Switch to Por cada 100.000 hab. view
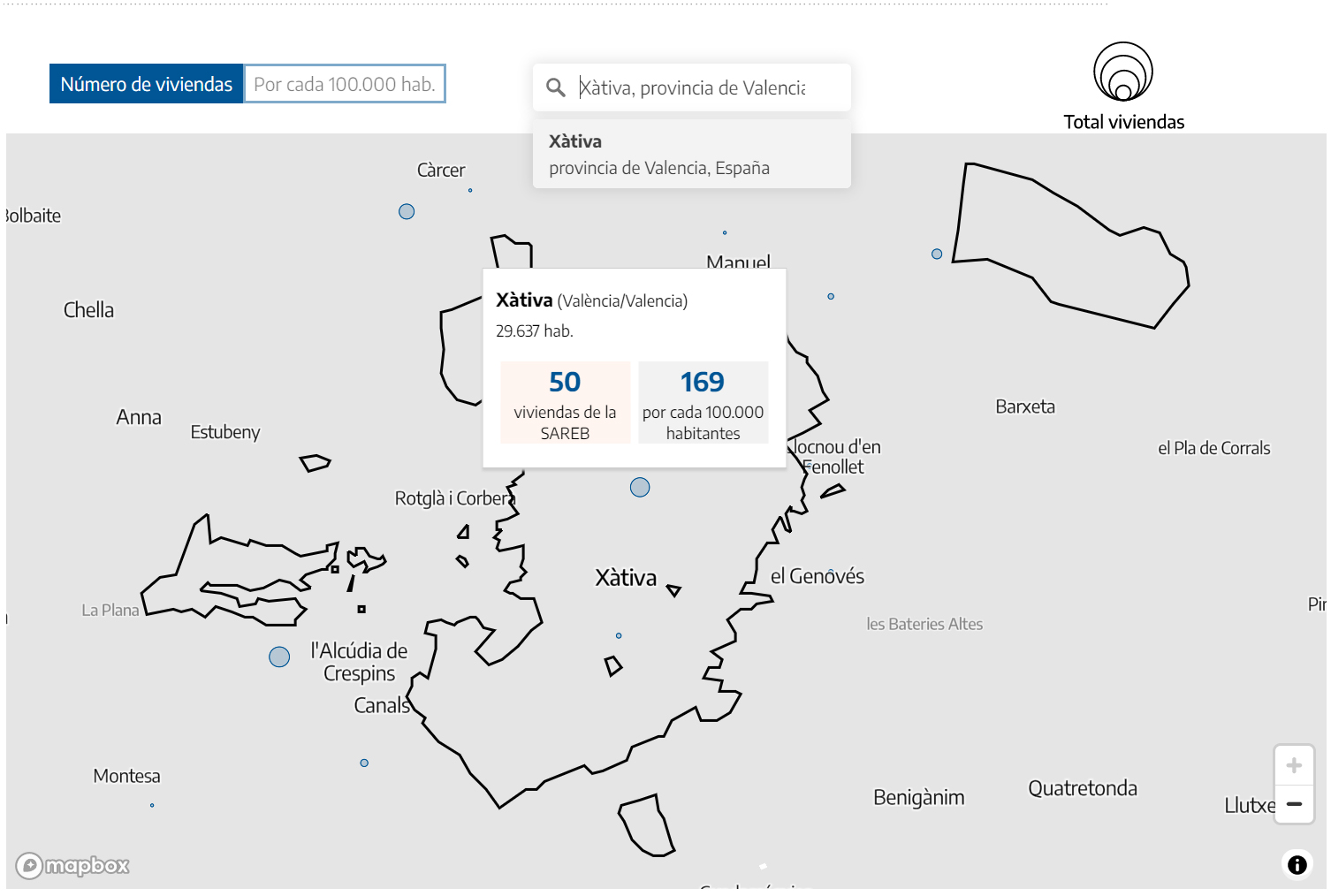Screen dimensions: 1331x896 click(345, 84)
